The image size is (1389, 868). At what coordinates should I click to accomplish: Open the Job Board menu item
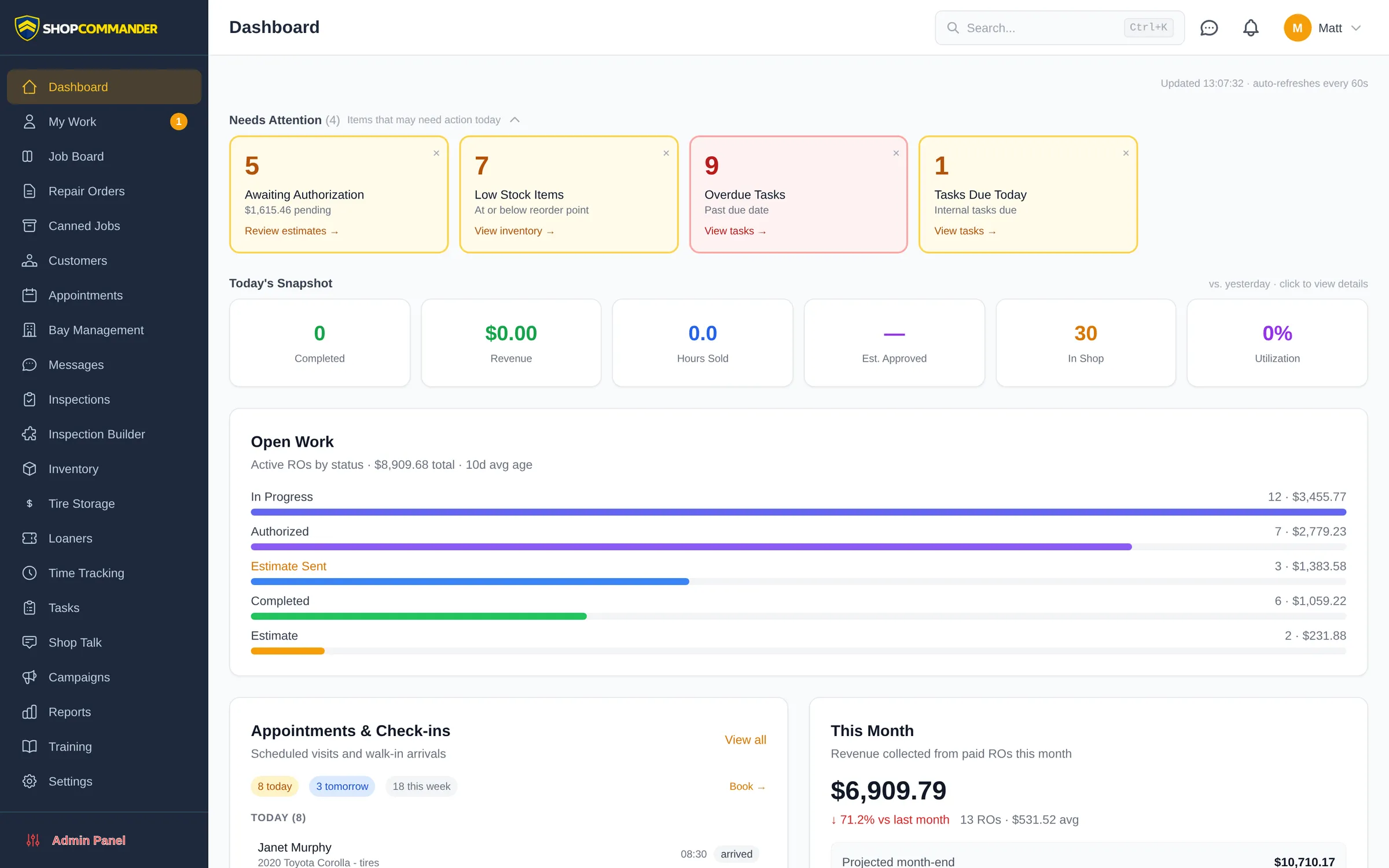coord(104,156)
